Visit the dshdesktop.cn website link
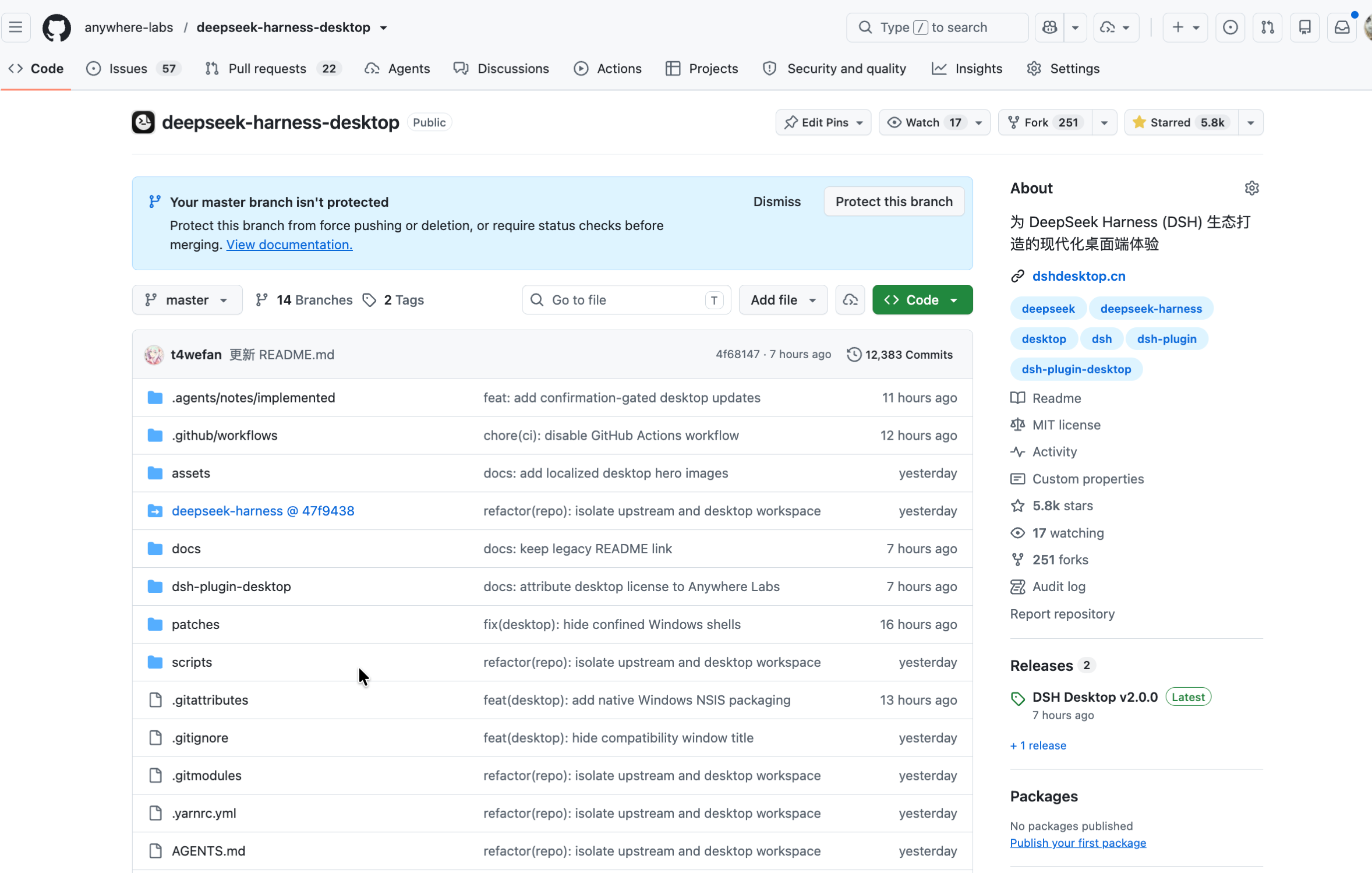1372x873 pixels. [x=1078, y=276]
